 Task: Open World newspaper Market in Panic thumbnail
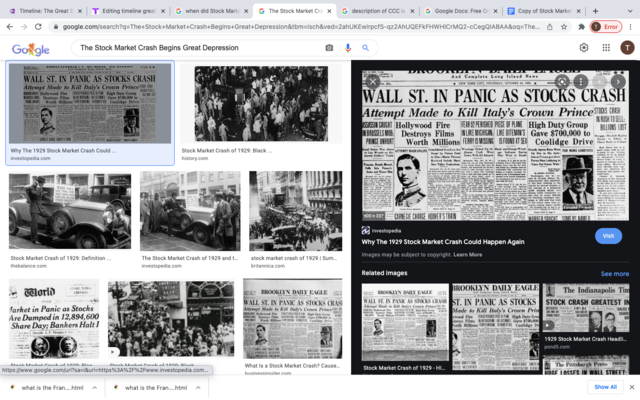[x=54, y=318]
